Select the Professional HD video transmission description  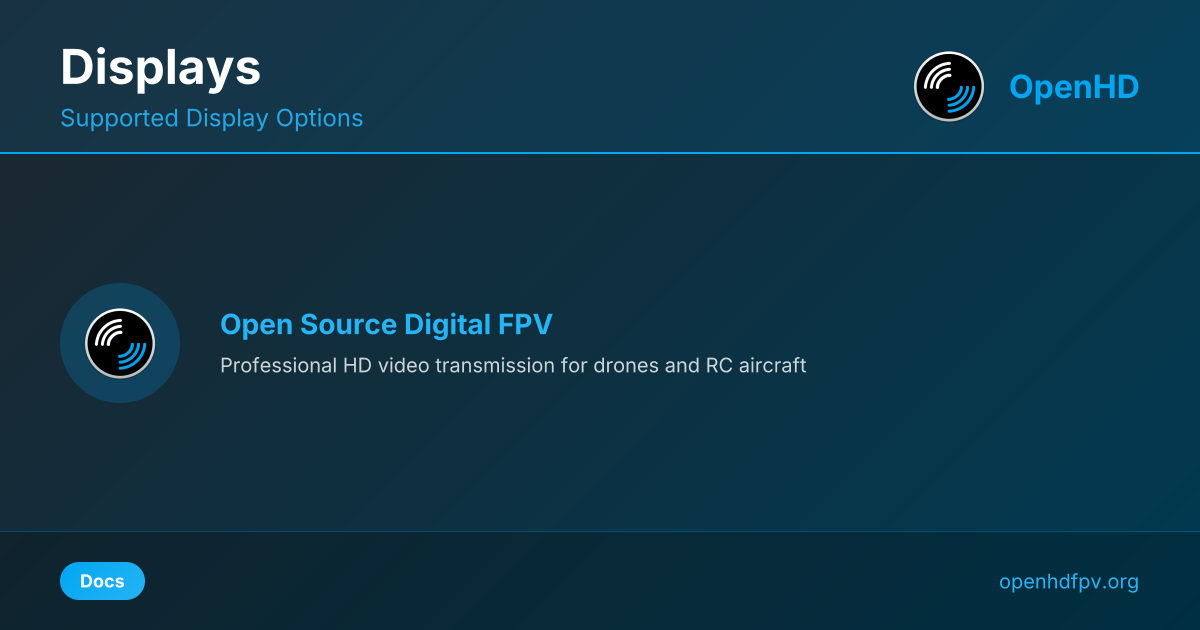(x=513, y=365)
